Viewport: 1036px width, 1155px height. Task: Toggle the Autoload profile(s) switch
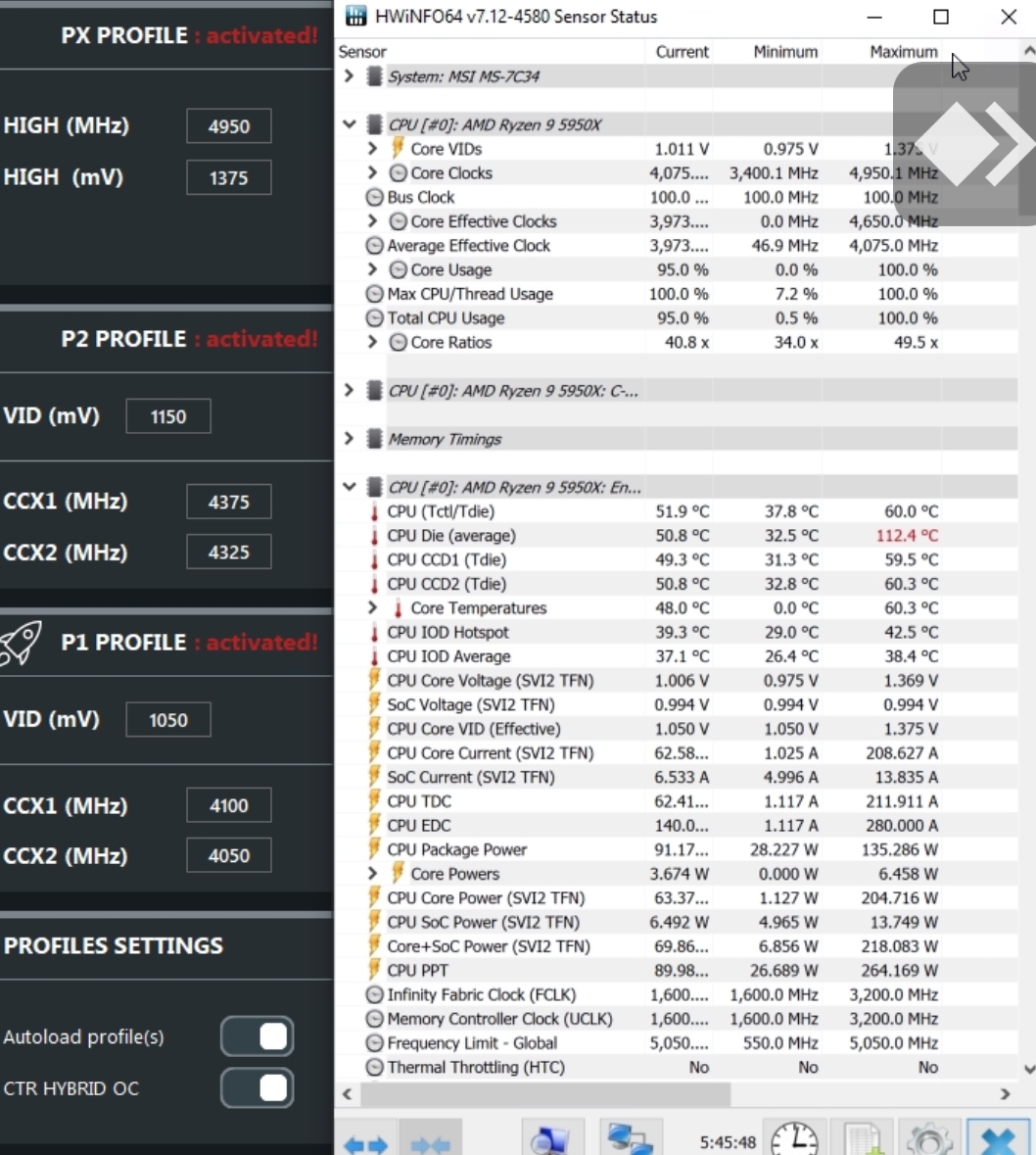click(x=257, y=1036)
